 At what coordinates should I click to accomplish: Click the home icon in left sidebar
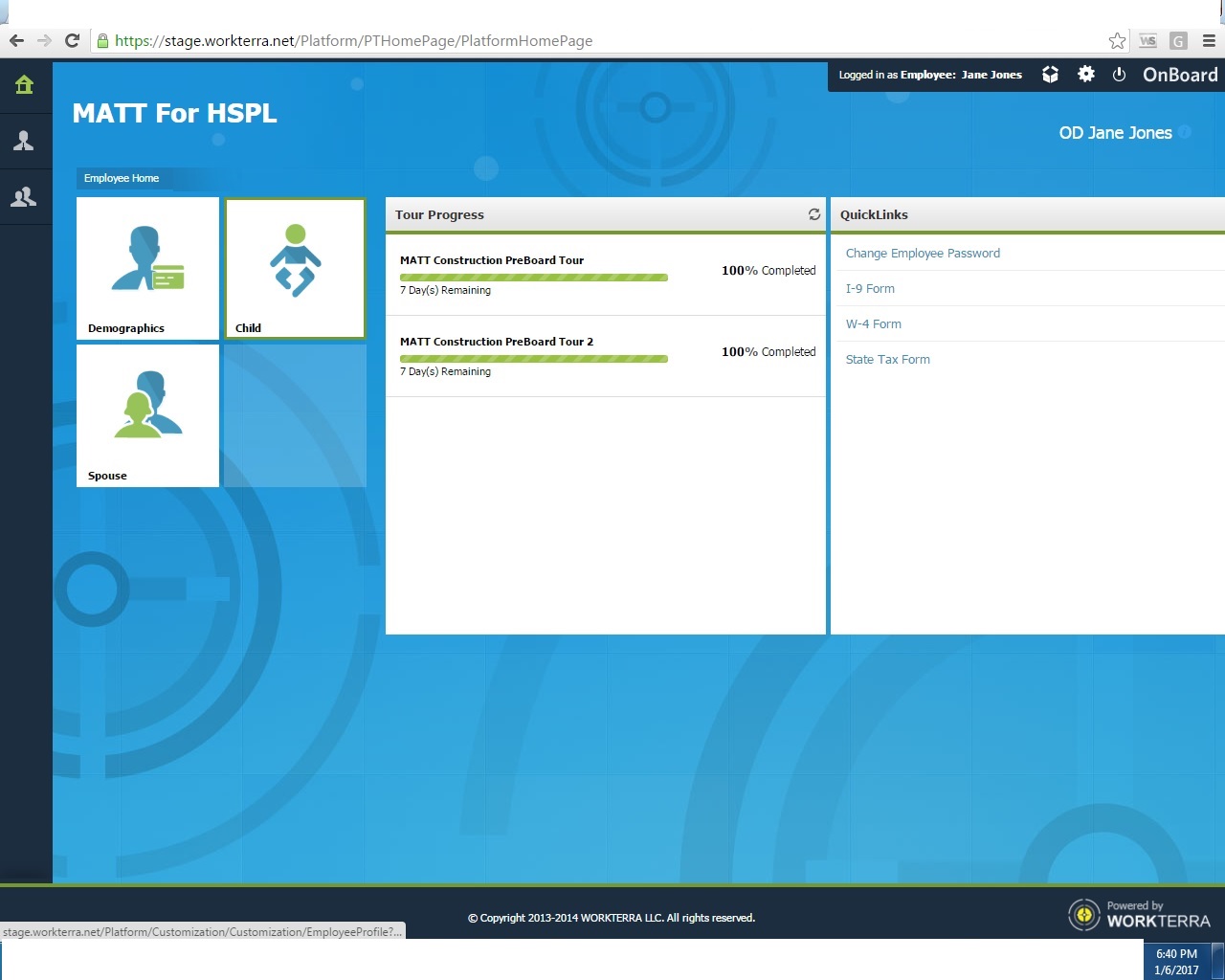25,85
